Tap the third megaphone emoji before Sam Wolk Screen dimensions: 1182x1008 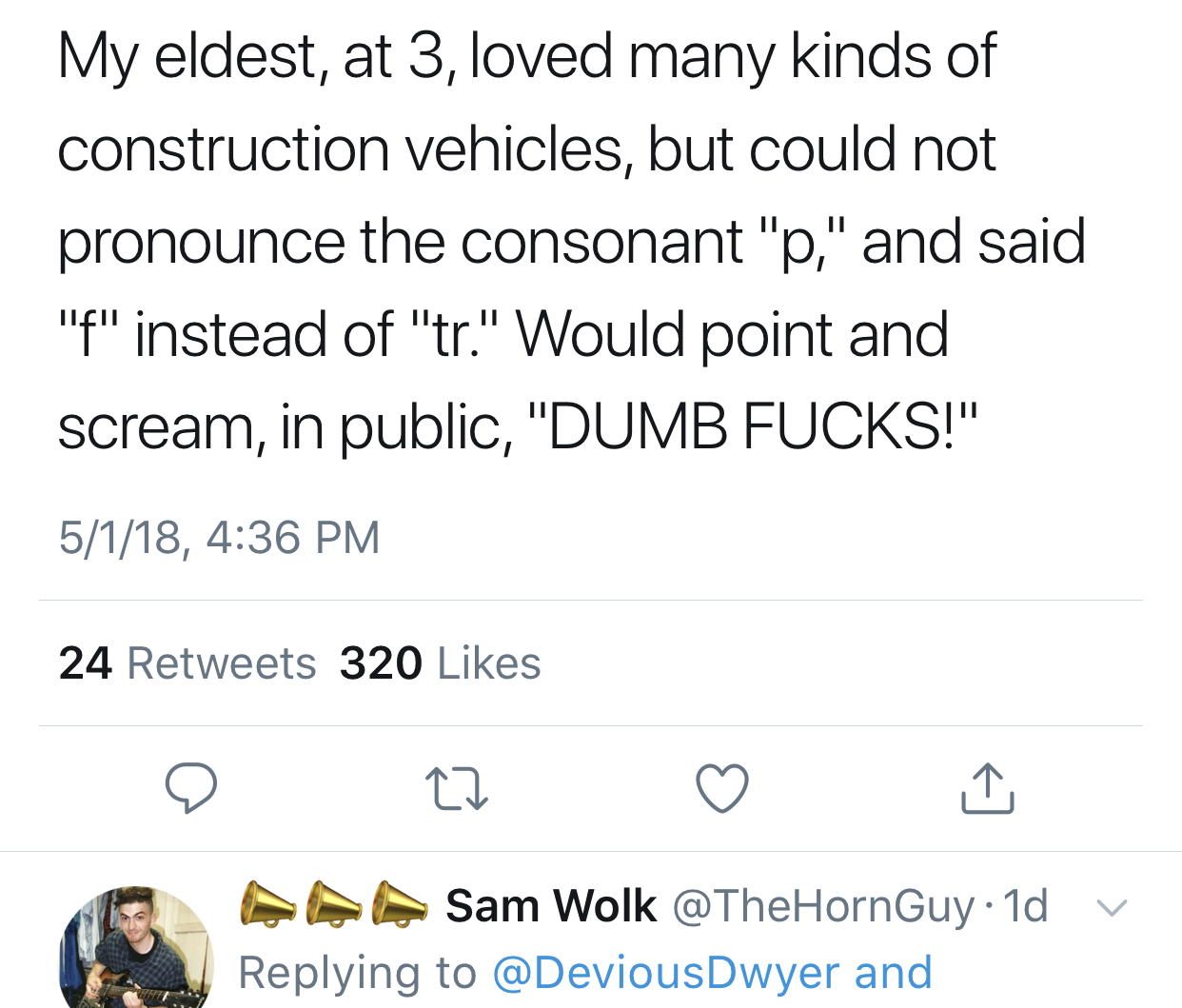[400, 903]
